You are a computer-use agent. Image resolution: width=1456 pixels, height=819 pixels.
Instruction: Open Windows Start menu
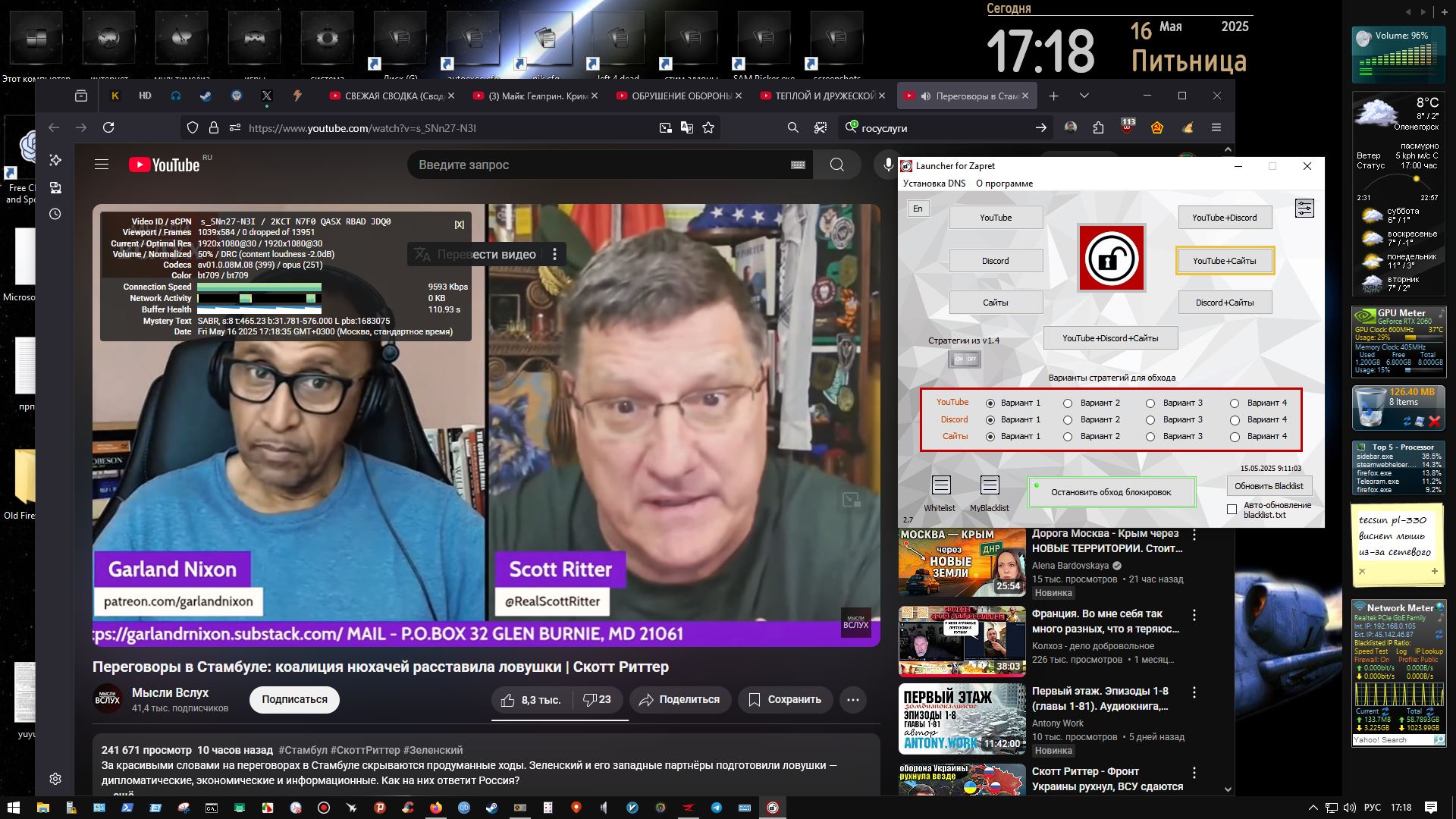coord(13,808)
